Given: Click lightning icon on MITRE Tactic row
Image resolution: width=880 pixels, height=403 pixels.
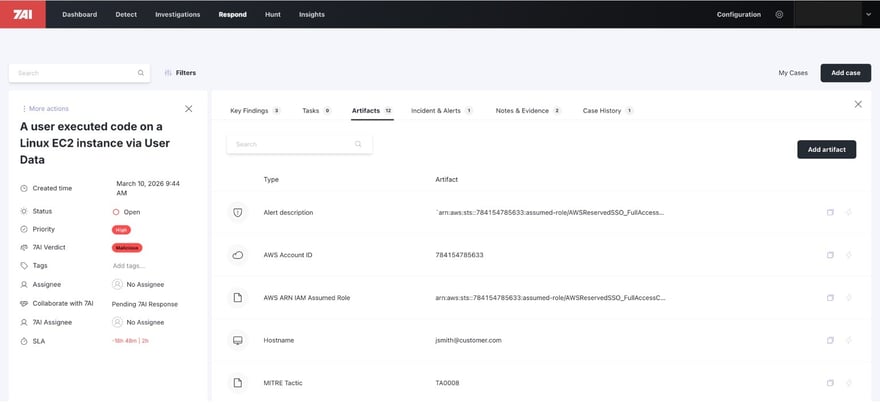Looking at the screenshot, I should [x=848, y=383].
